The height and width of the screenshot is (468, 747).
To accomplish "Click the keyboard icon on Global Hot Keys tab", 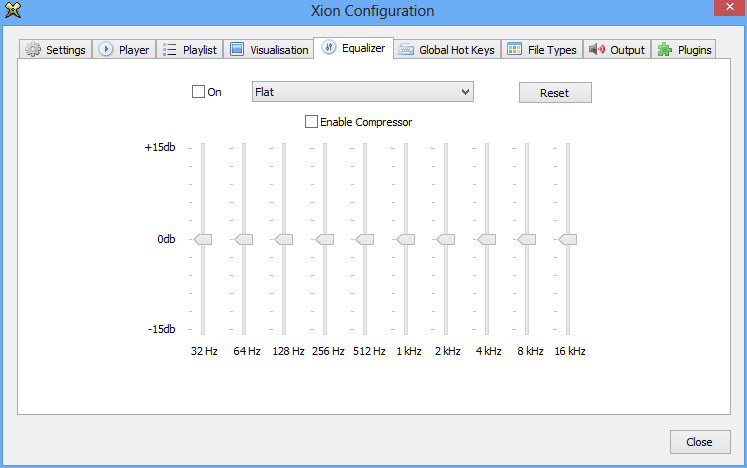I will point(406,50).
